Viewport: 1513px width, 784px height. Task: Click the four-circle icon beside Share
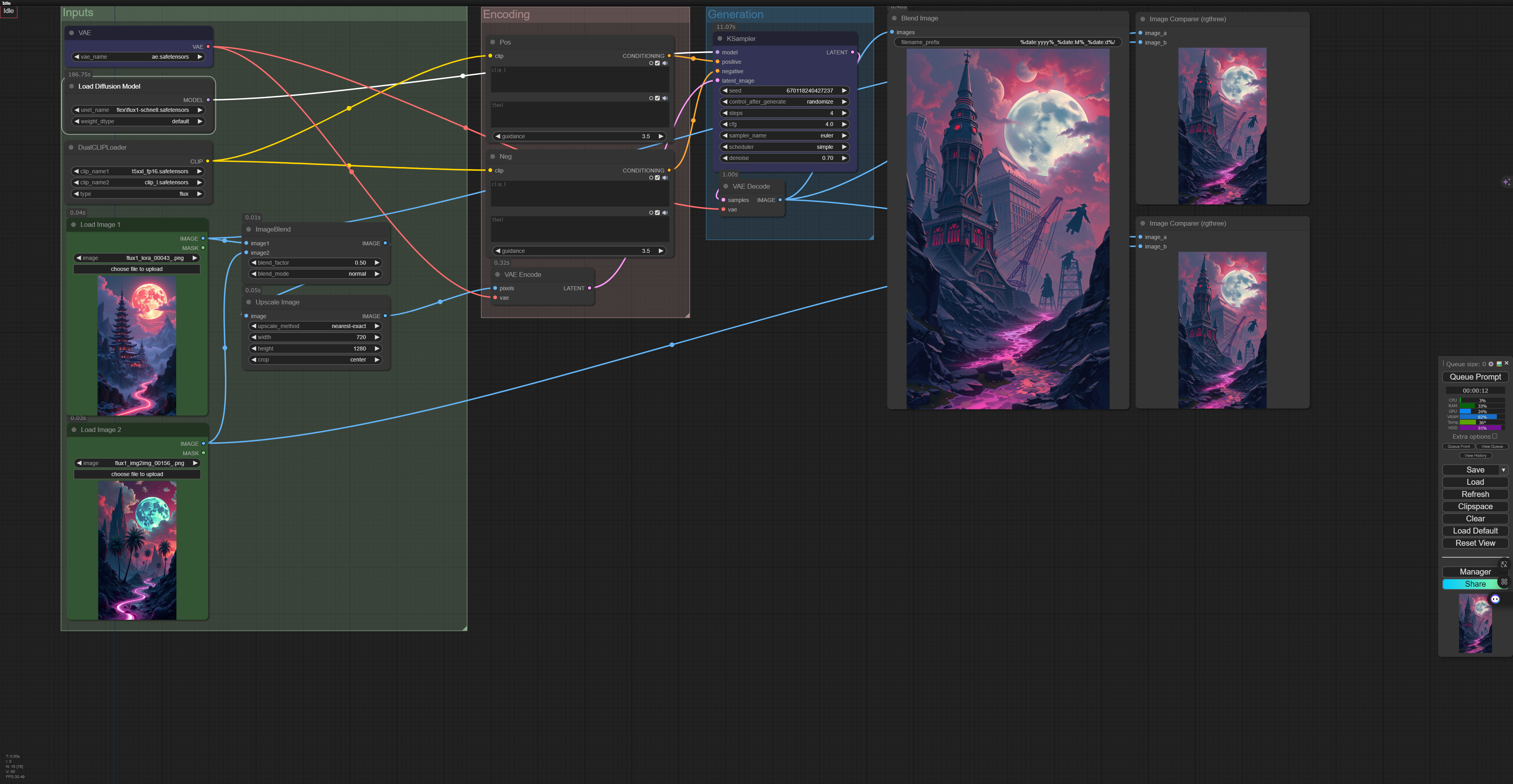[x=1504, y=582]
